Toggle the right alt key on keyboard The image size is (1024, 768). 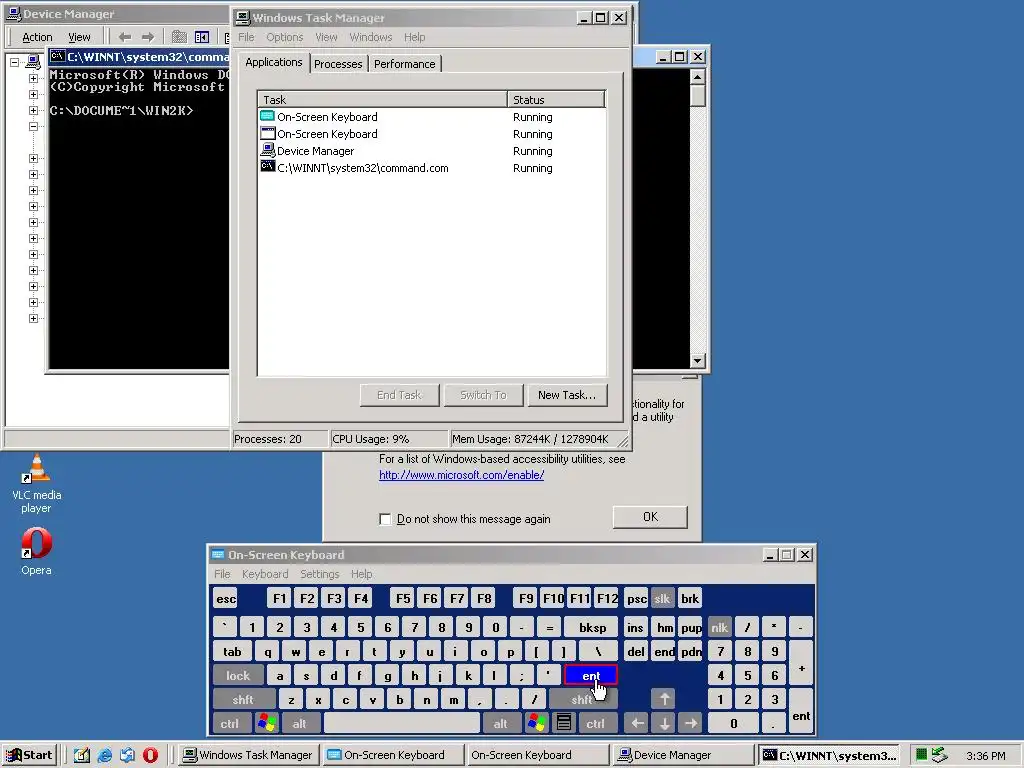(x=501, y=723)
